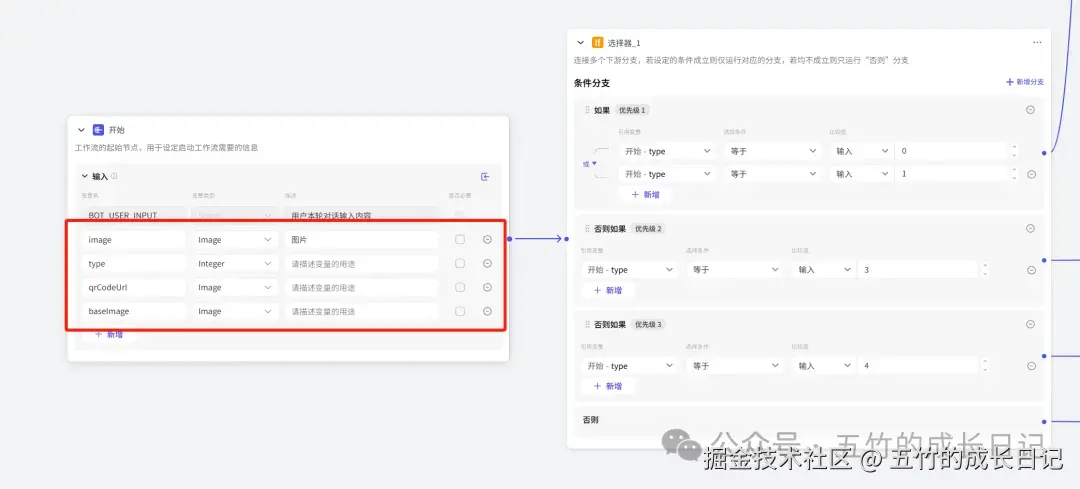Open the type dropdown for baseImage

coord(234,311)
